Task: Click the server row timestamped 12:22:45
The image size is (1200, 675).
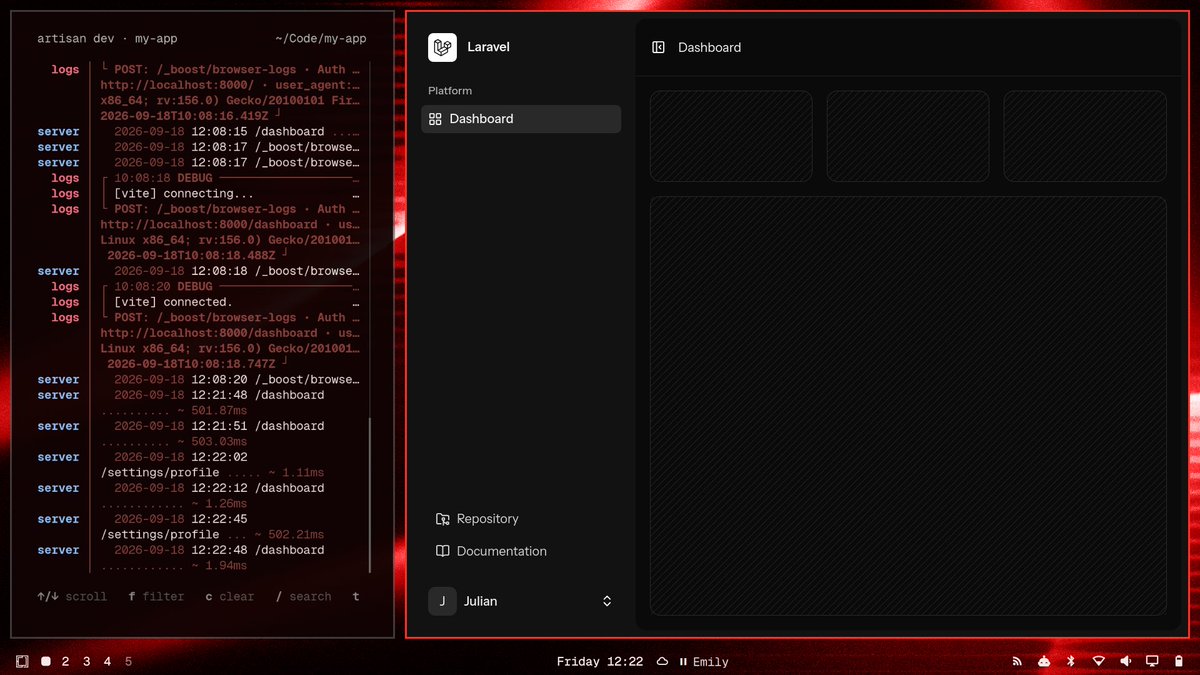Action: pos(181,519)
